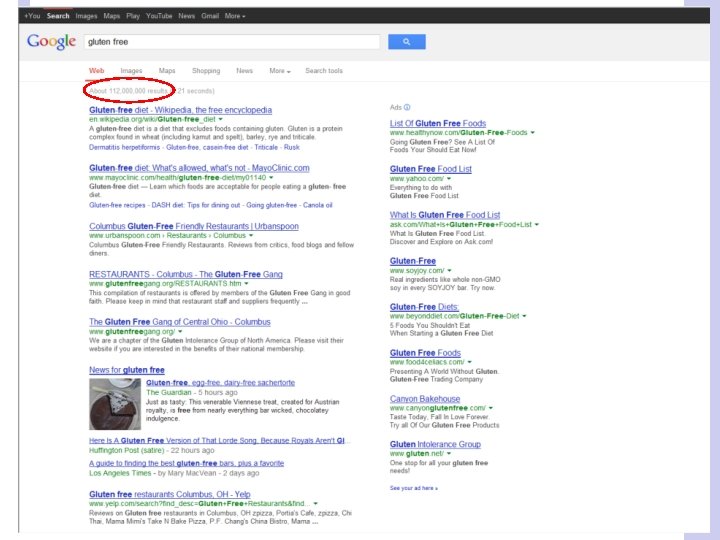Image resolution: width=720 pixels, height=540 pixels.
Task: Expand the More dropdown under search box
Action: tap(280, 71)
